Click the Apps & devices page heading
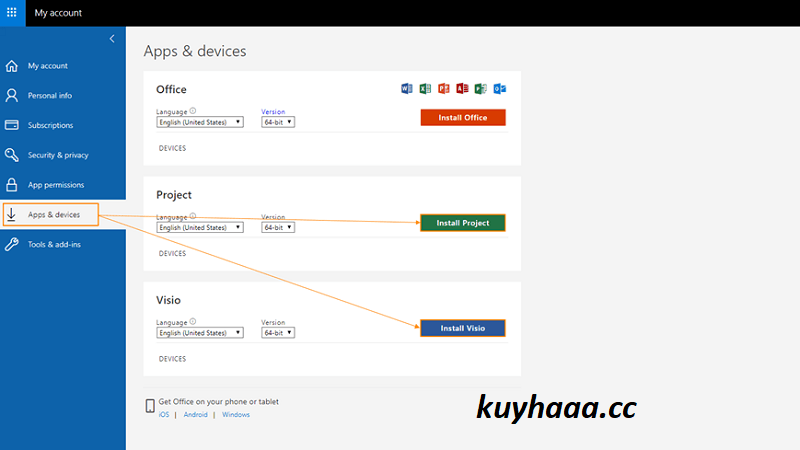The width and height of the screenshot is (800, 450). pyautogui.click(x=195, y=51)
